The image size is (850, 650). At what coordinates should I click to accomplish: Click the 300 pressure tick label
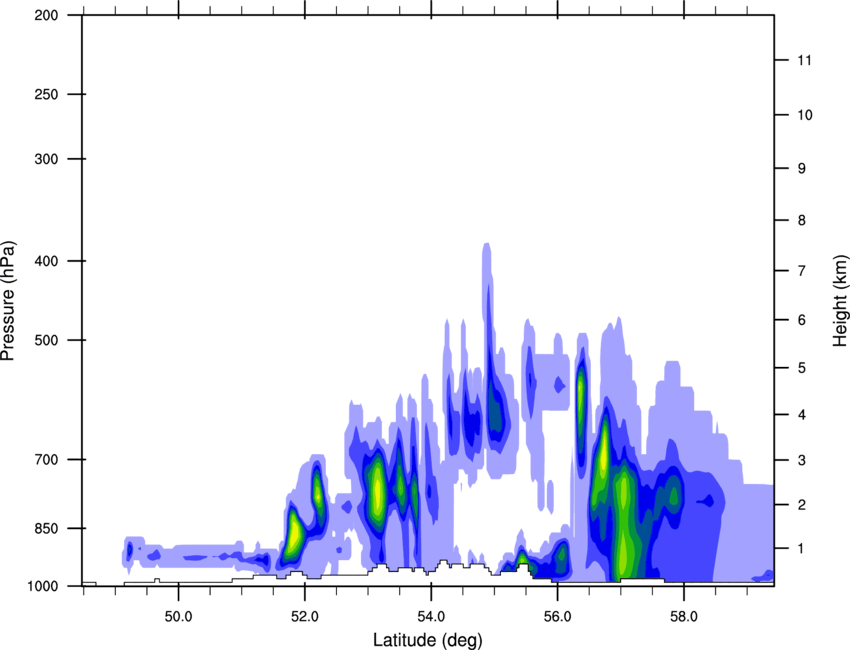46,159
